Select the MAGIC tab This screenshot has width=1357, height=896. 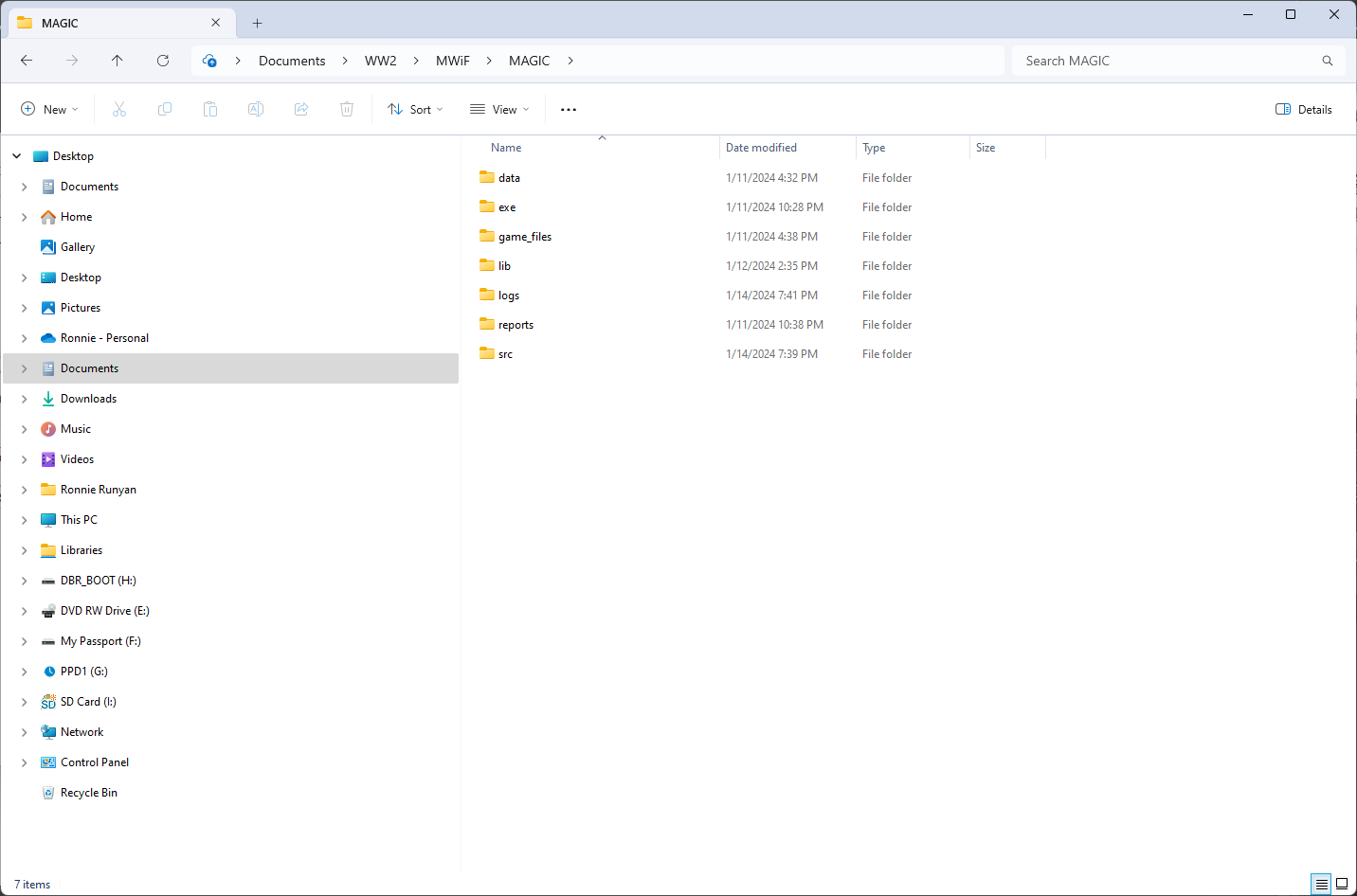[119, 23]
